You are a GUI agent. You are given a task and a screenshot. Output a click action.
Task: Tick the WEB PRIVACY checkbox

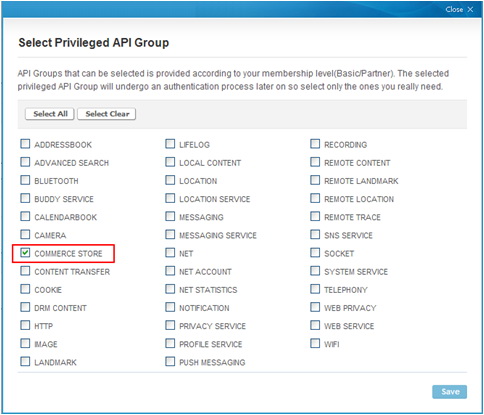pos(315,307)
